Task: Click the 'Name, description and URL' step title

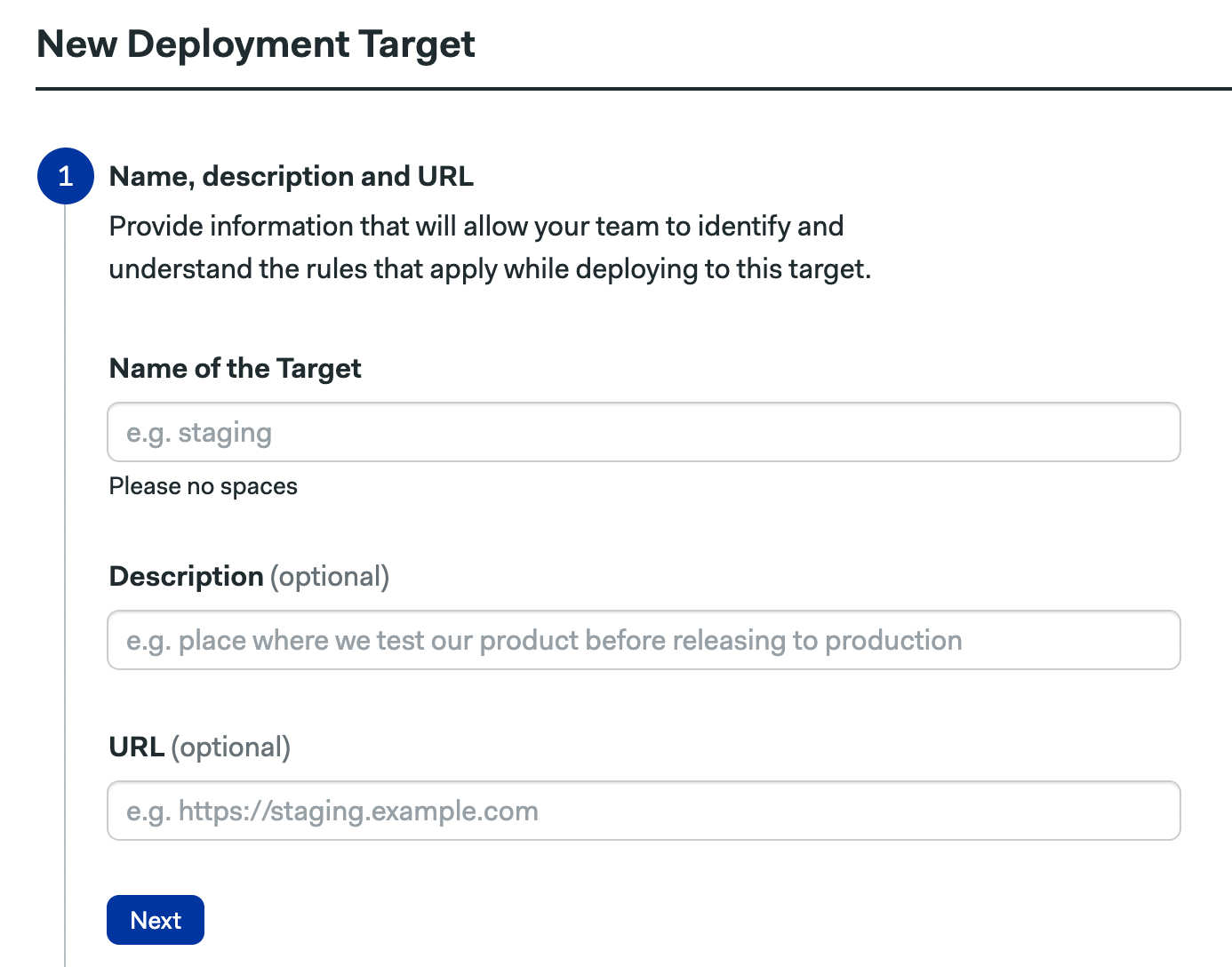Action: point(291,176)
